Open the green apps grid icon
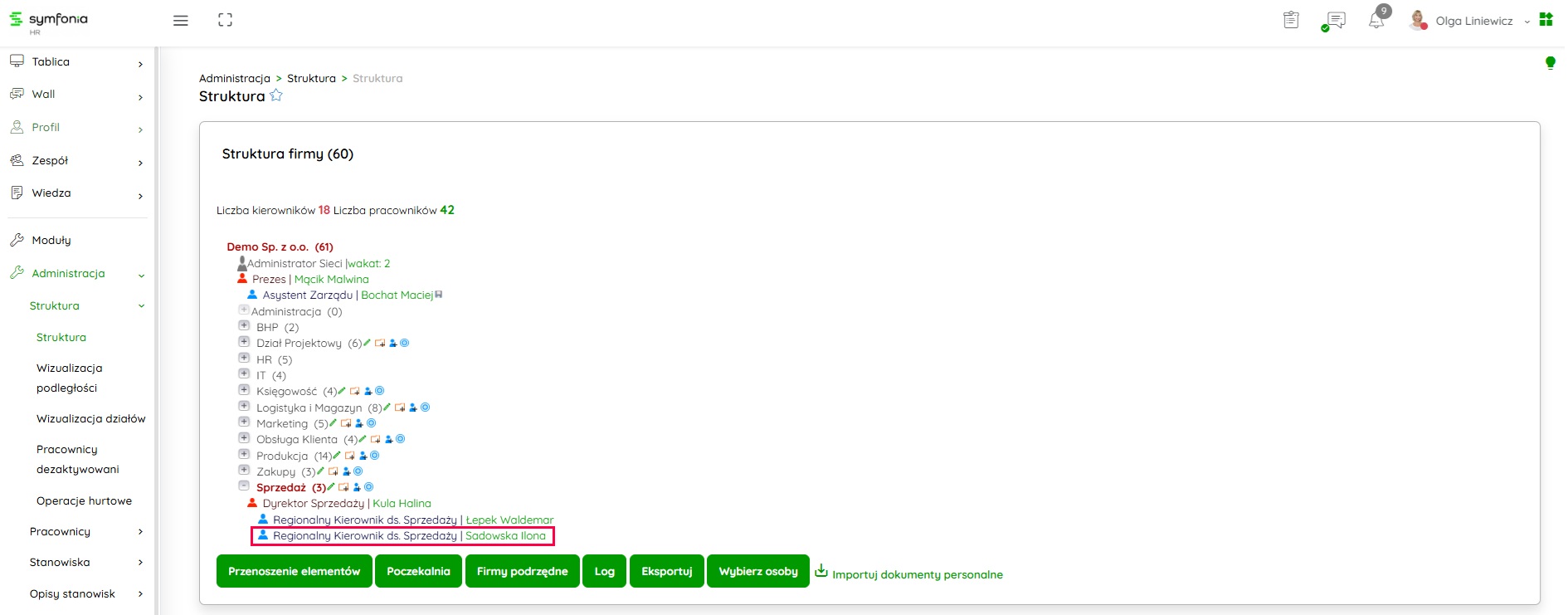The image size is (1568, 615). [1546, 20]
